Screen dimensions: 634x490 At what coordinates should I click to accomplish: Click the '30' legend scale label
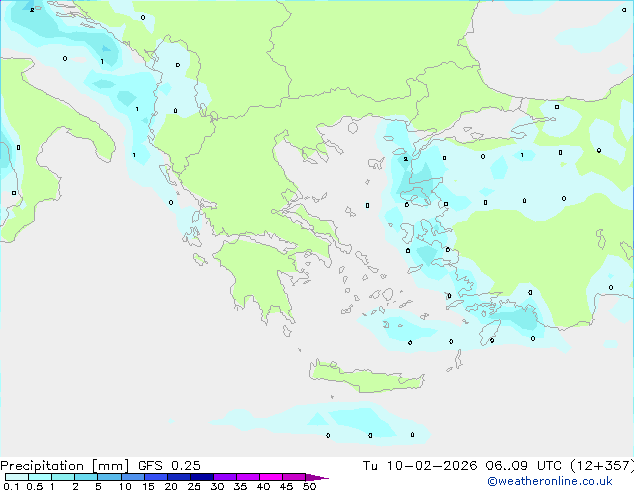tap(217, 486)
